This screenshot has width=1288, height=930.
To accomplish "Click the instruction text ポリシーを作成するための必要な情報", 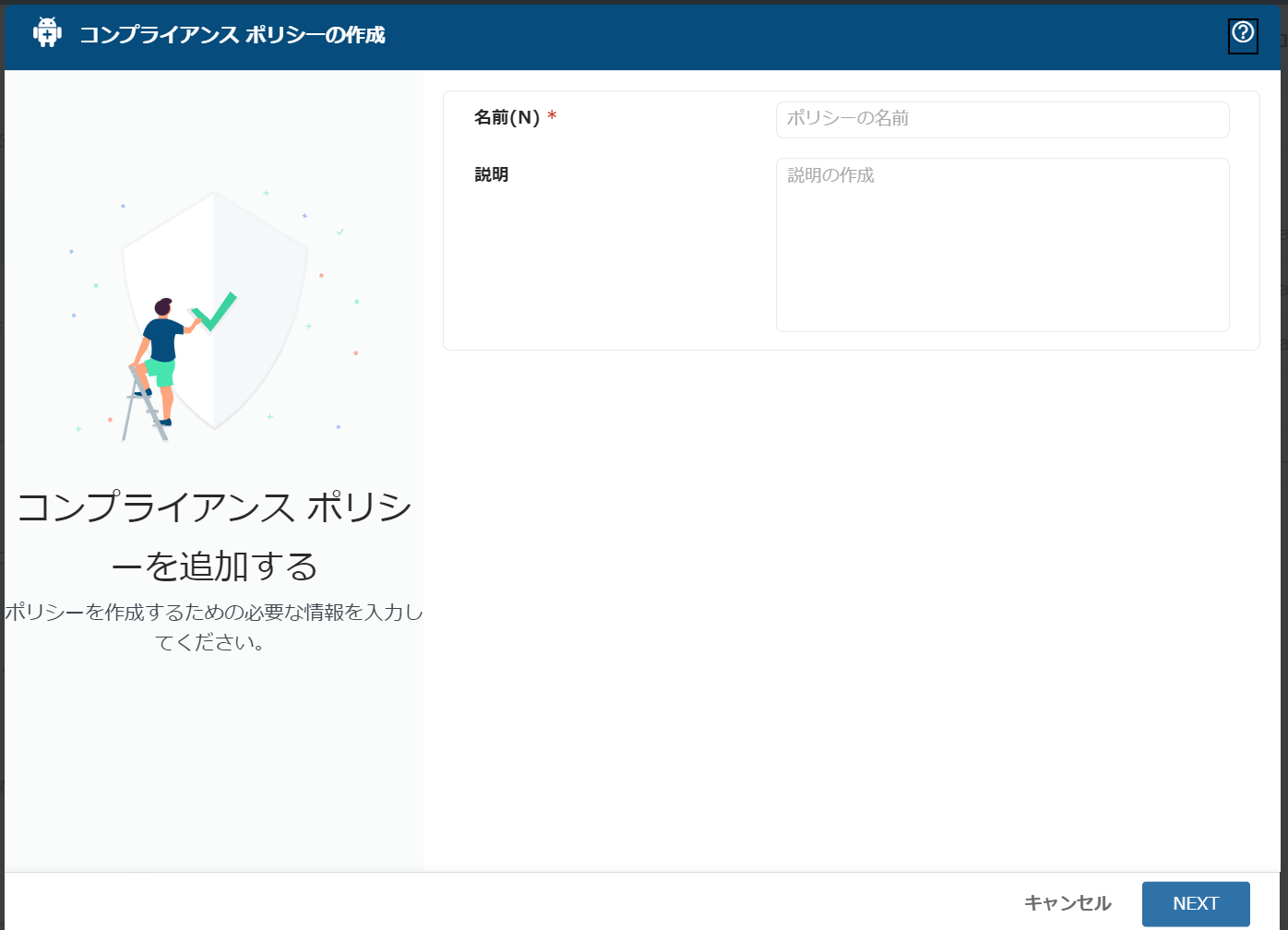I will [214, 627].
